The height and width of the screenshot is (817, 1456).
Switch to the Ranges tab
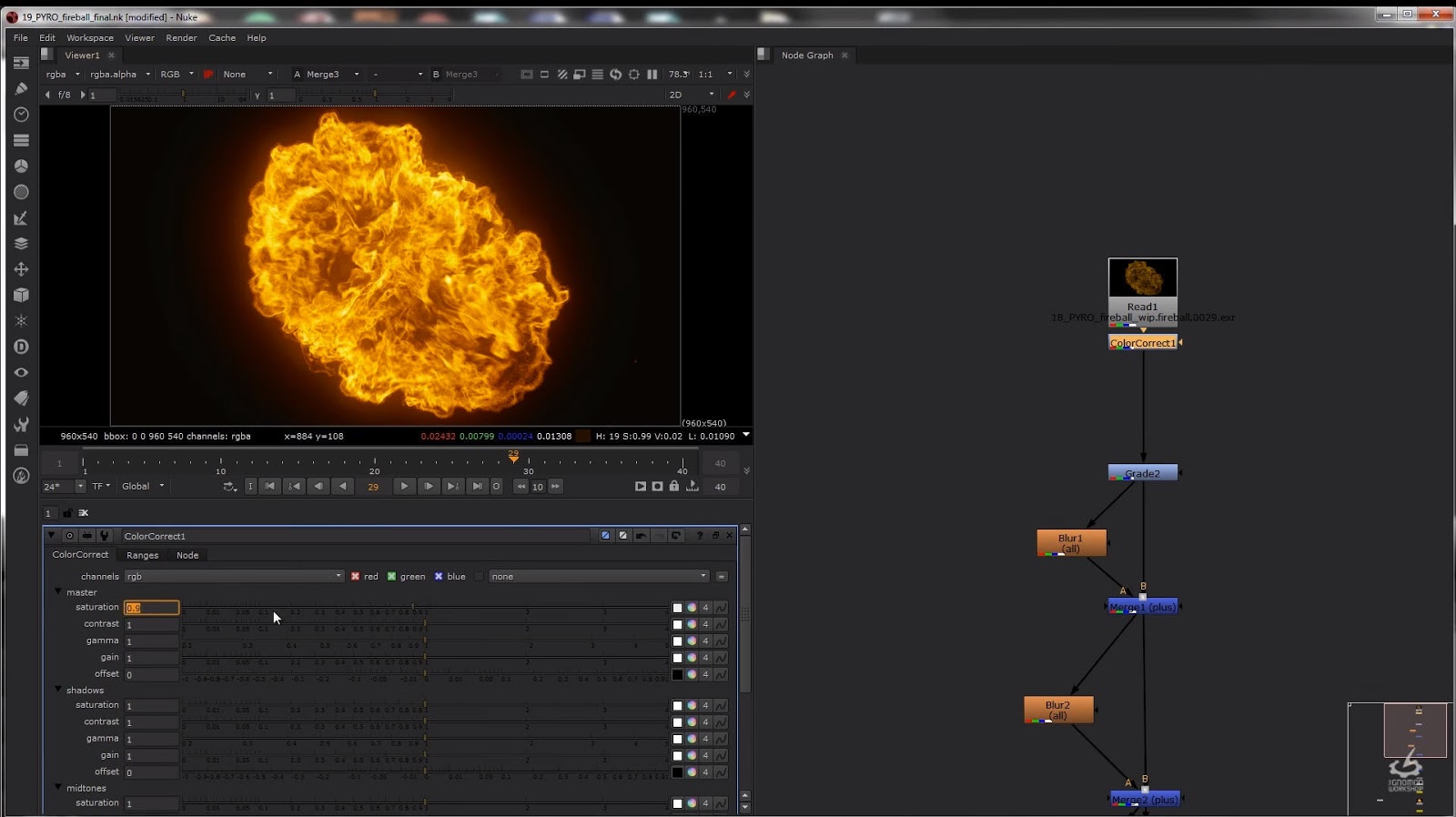pos(142,555)
